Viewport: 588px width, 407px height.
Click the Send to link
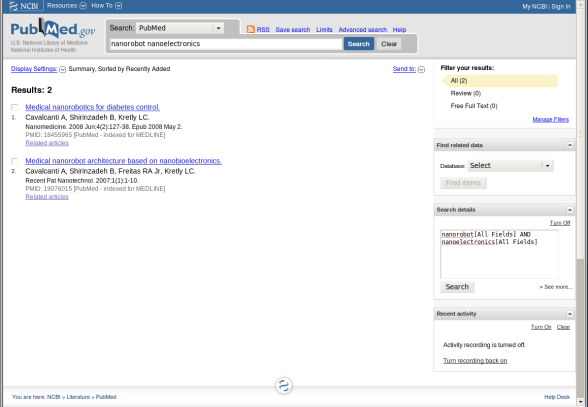404,69
